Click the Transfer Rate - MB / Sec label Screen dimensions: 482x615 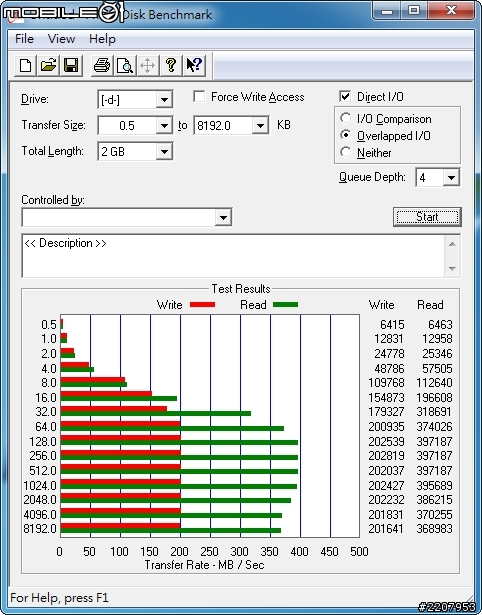coord(204,565)
